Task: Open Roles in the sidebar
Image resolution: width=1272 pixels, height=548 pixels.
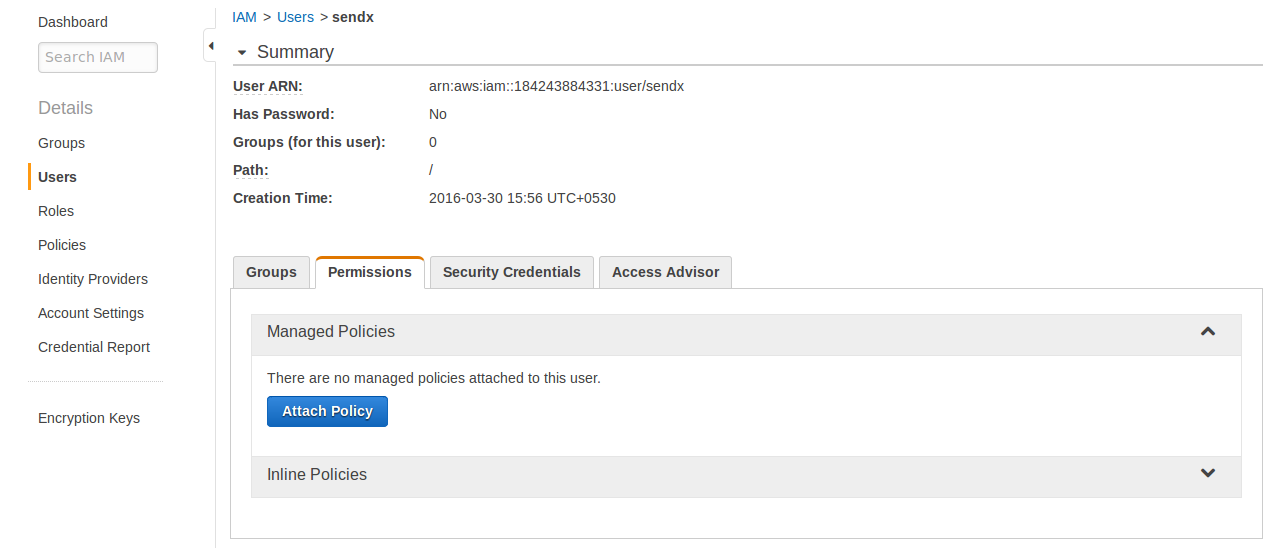Action: click(x=56, y=211)
